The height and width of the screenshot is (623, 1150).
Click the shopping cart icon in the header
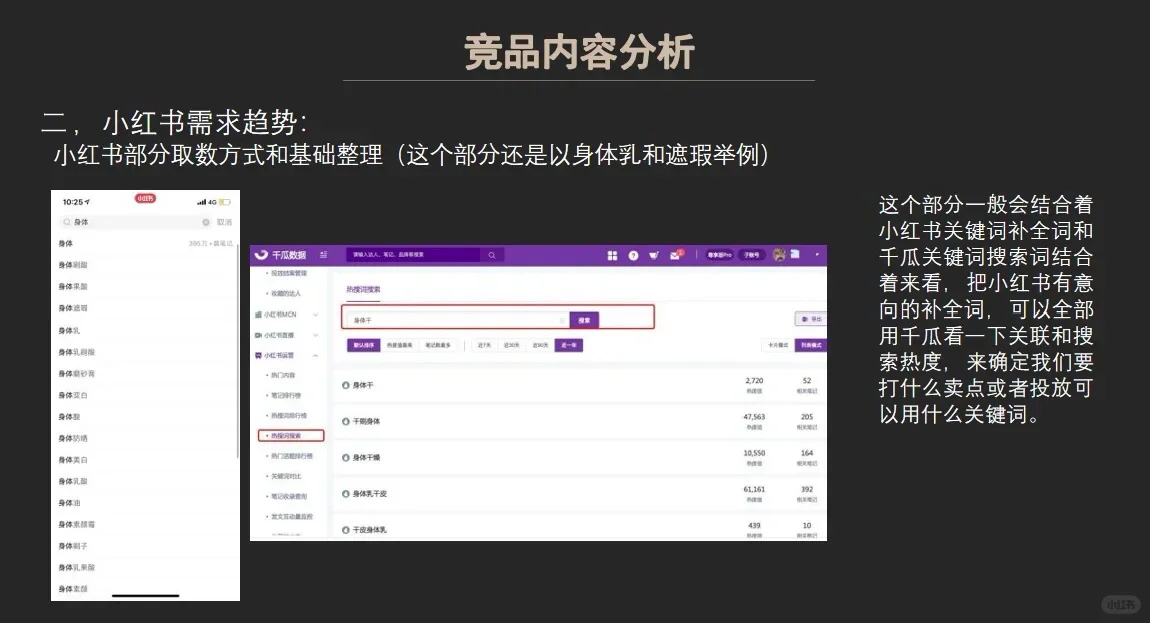pos(652,255)
